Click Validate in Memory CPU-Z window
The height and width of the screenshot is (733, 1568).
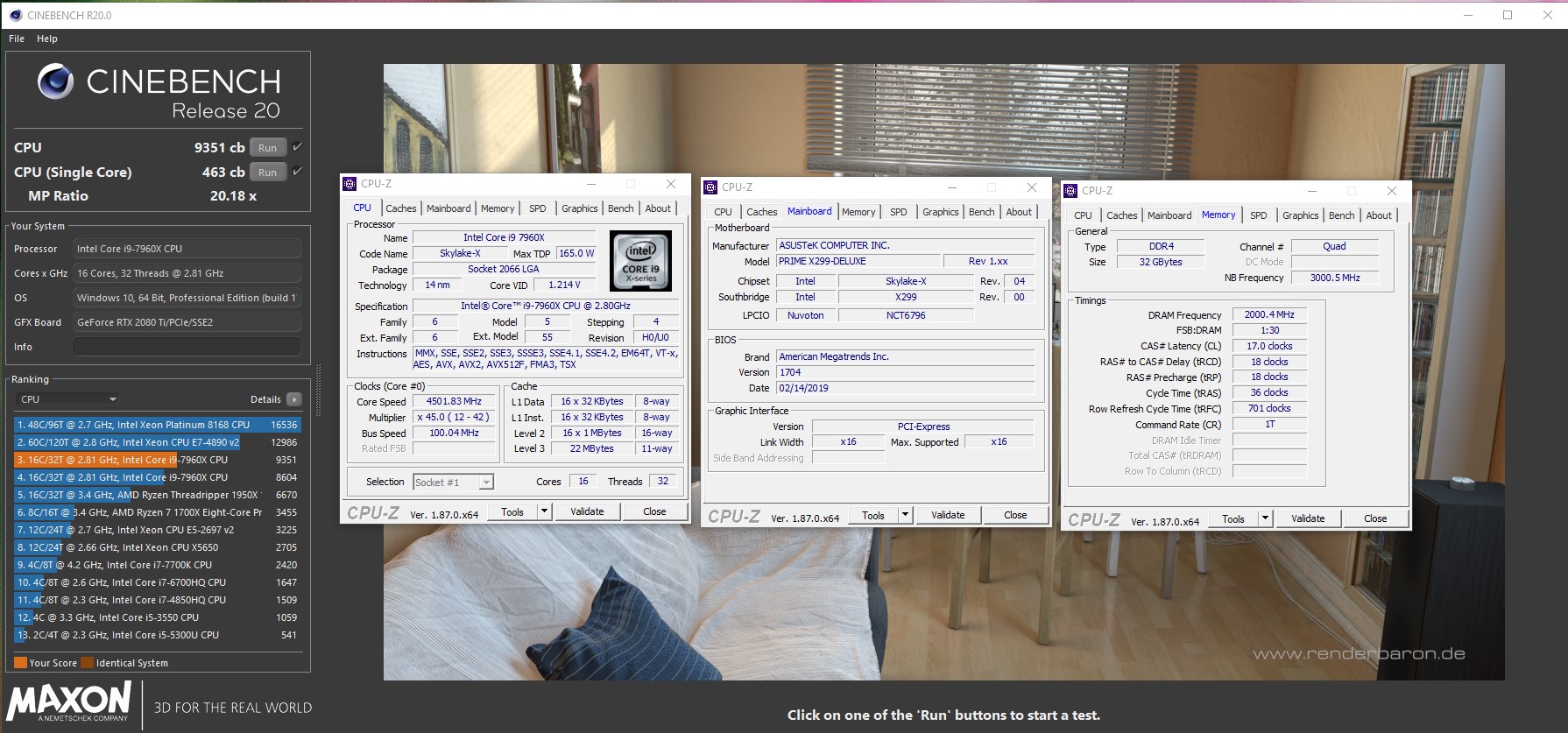1308,519
